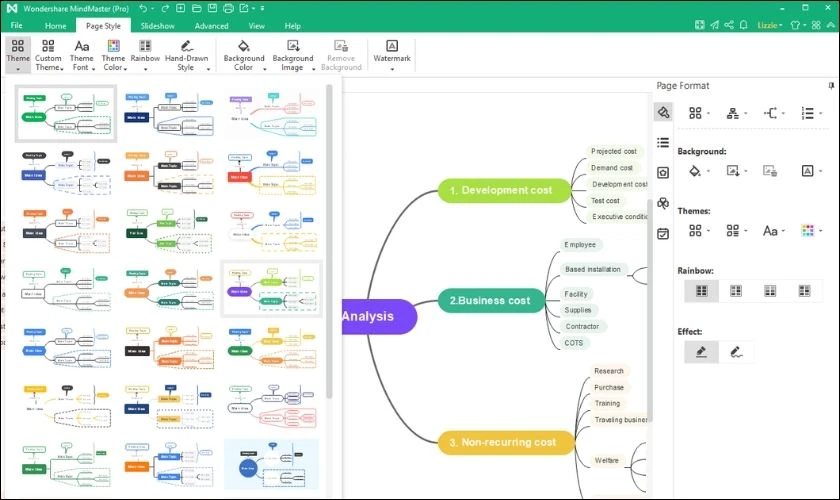Screen dimensions: 840x500
Task: Select the '2.Business cost' node
Action: (491, 301)
